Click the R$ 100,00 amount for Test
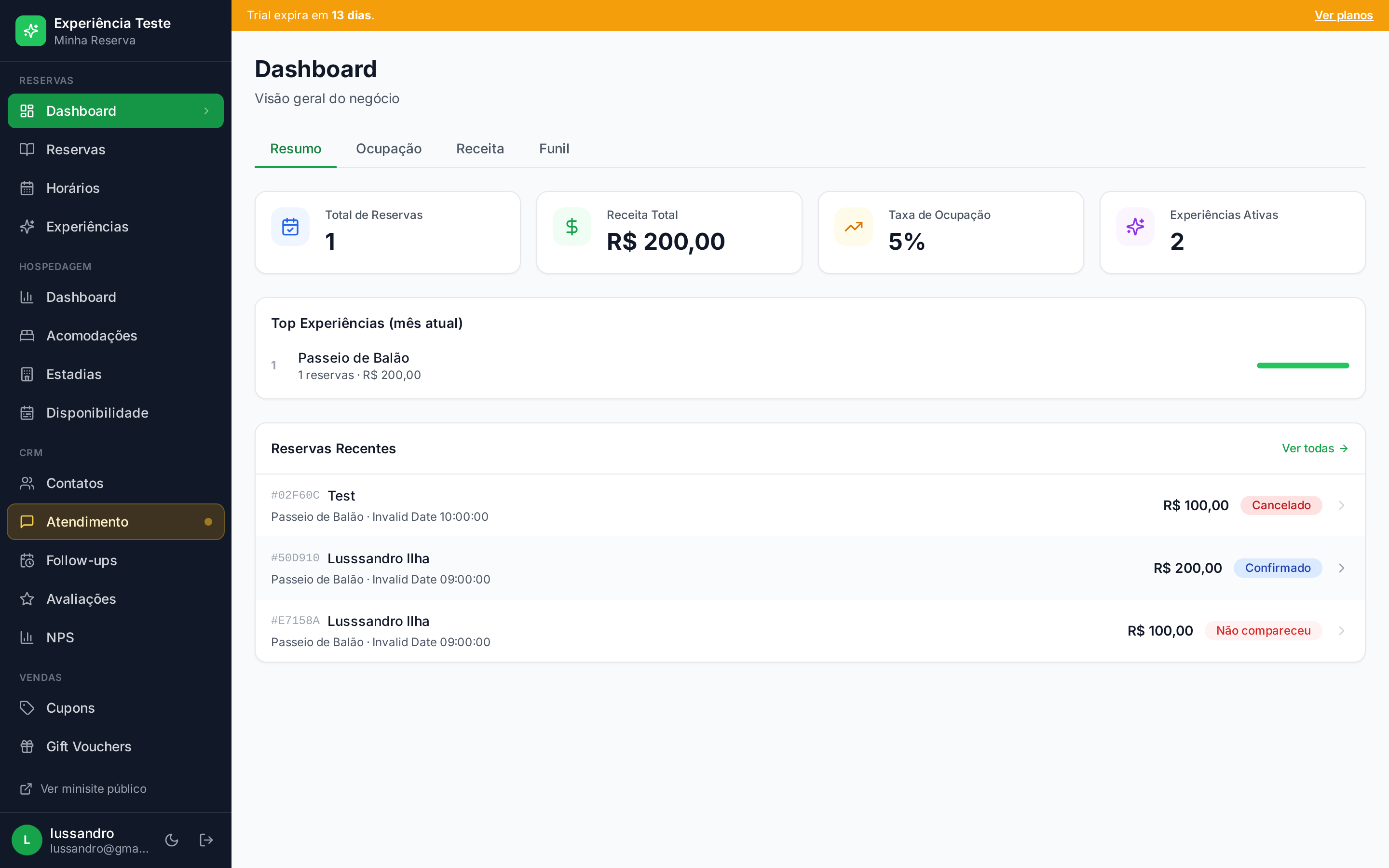The height and width of the screenshot is (868, 1389). (x=1196, y=505)
